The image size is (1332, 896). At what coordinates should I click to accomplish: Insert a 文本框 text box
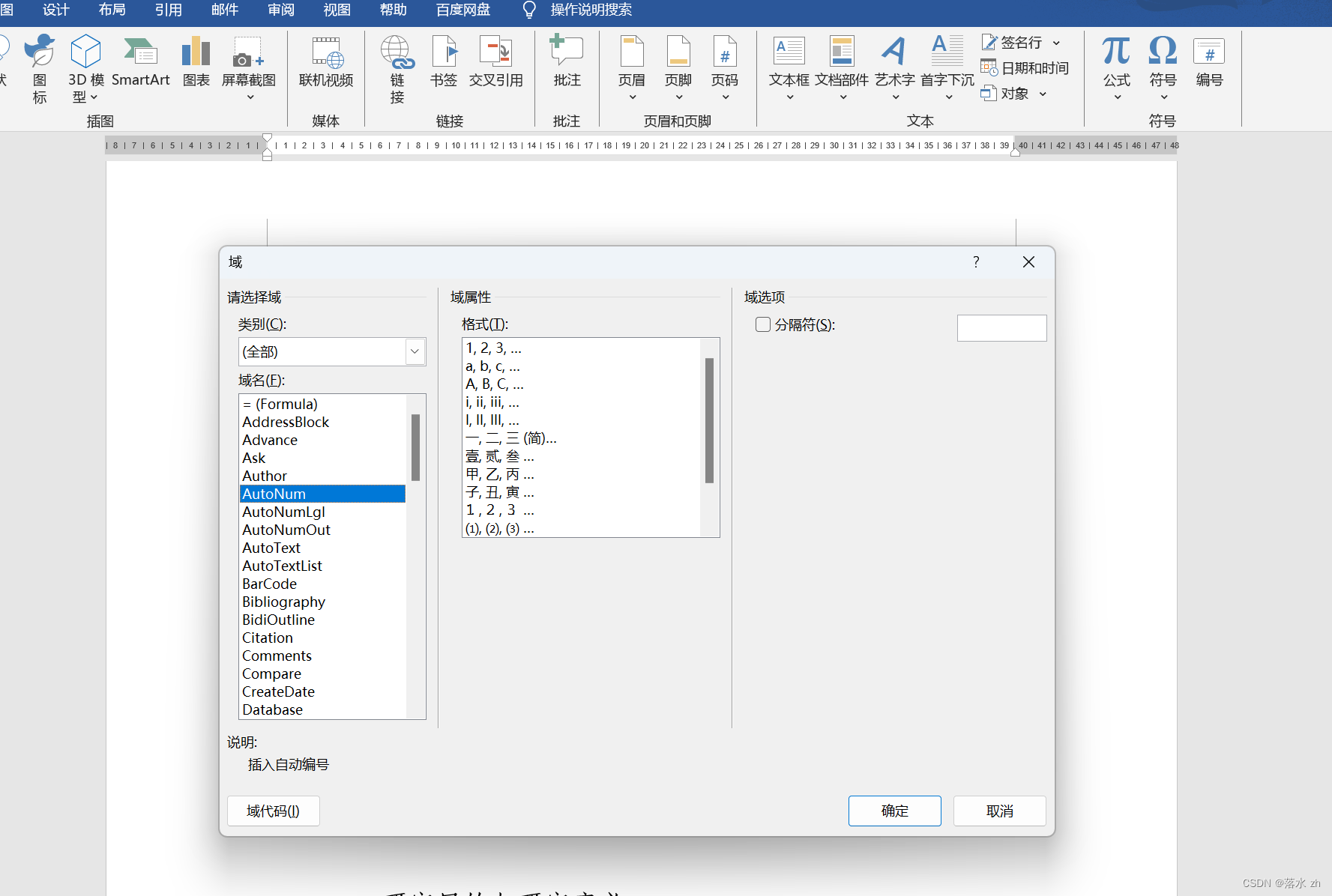[789, 69]
